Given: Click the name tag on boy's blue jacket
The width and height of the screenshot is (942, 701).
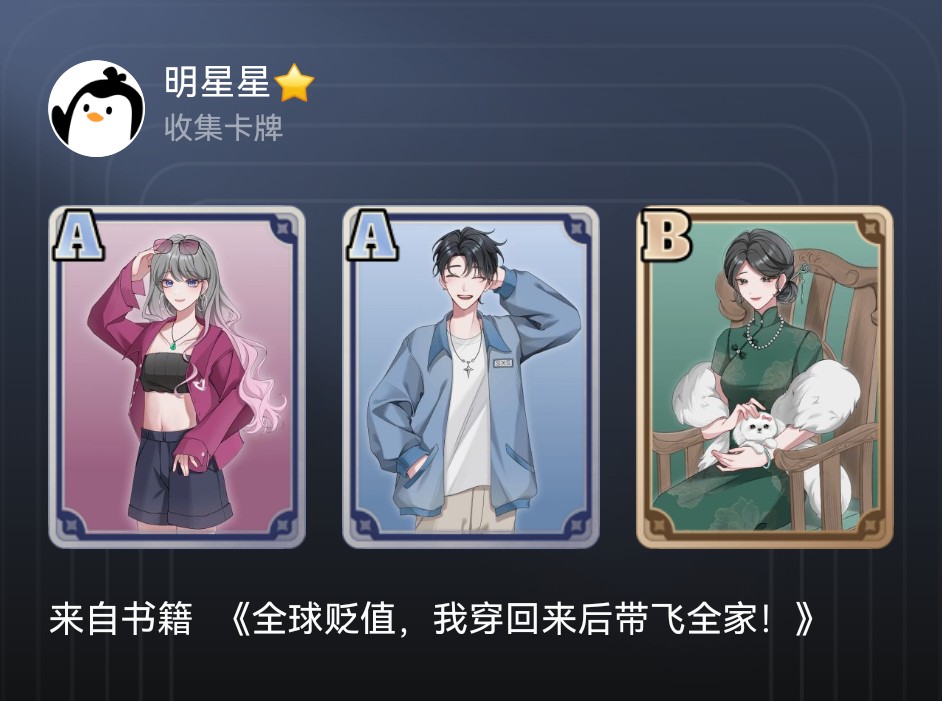Looking at the screenshot, I should 502,363.
